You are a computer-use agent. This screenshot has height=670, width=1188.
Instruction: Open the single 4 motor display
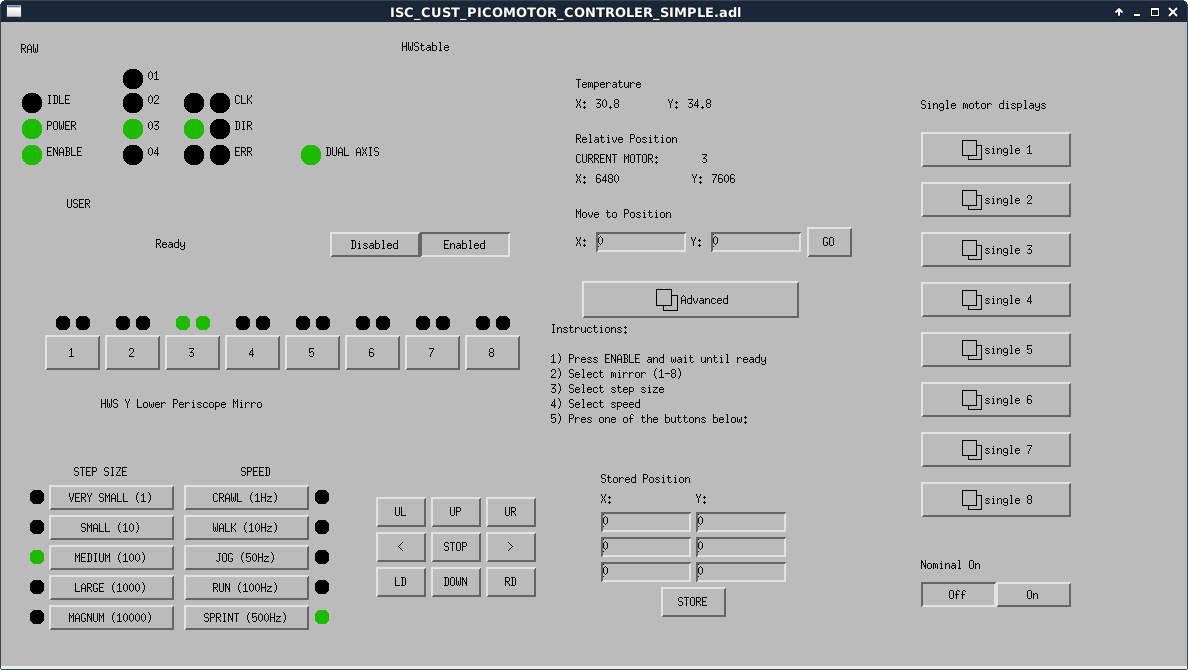[996, 300]
